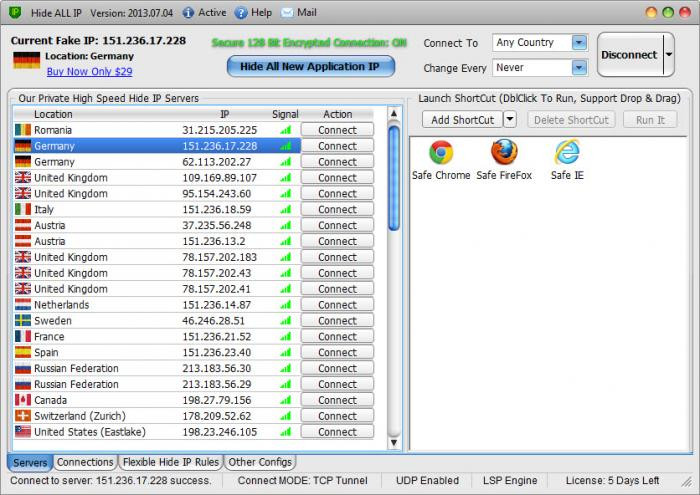Viewport: 700px width, 495px height.
Task: Click the LSP Engine status entry
Action: tap(510, 481)
